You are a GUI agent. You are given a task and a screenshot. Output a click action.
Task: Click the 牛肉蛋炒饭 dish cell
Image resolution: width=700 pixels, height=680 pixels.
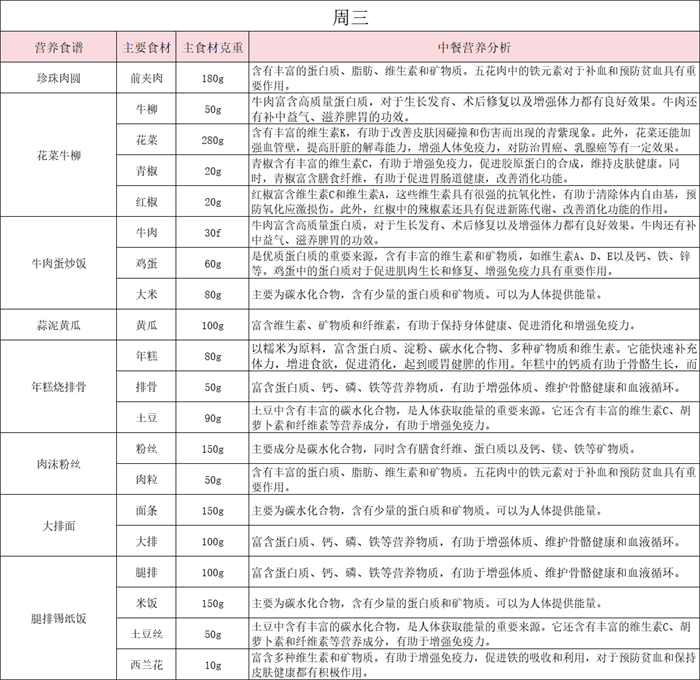click(59, 264)
